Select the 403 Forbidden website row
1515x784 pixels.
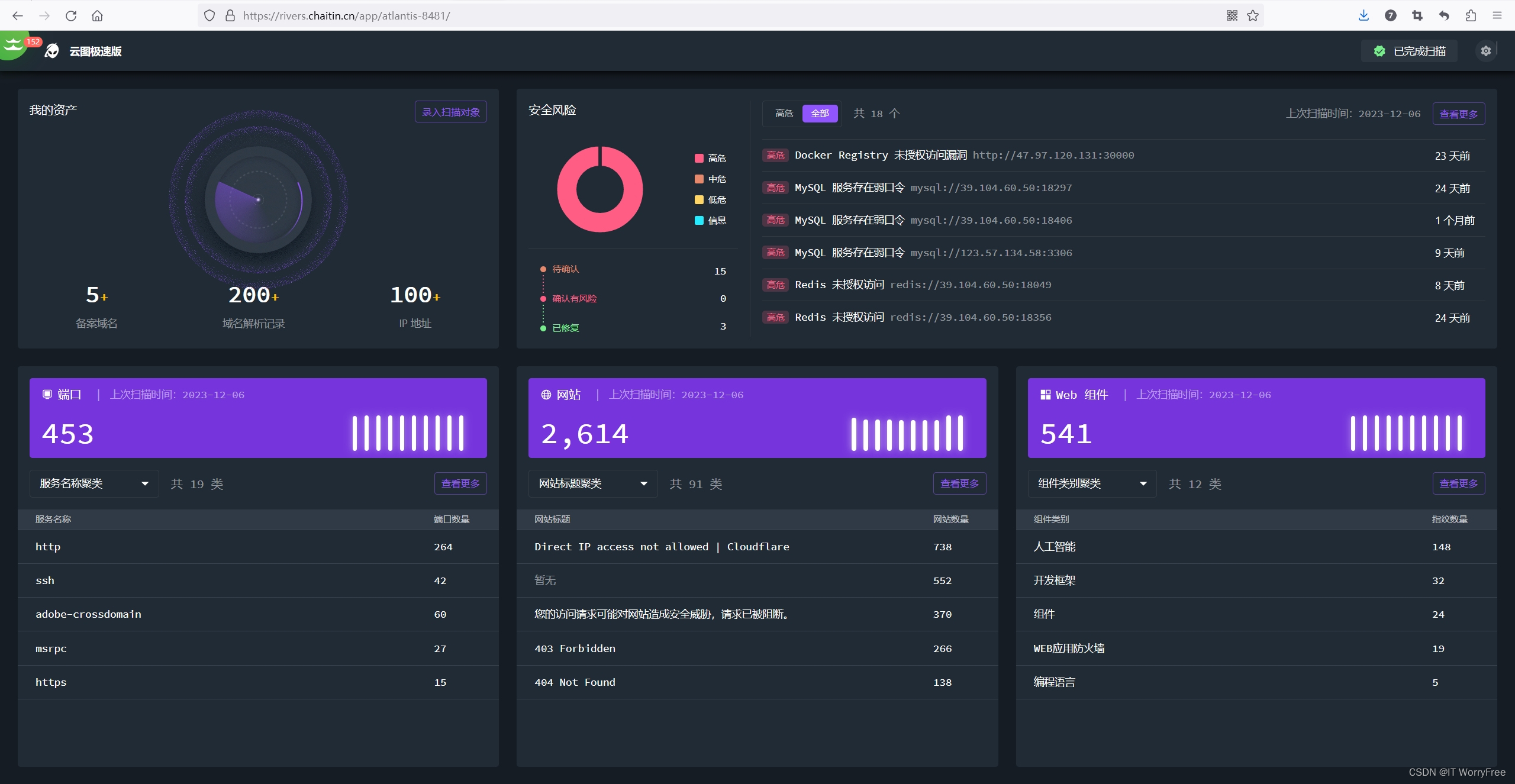pos(757,649)
